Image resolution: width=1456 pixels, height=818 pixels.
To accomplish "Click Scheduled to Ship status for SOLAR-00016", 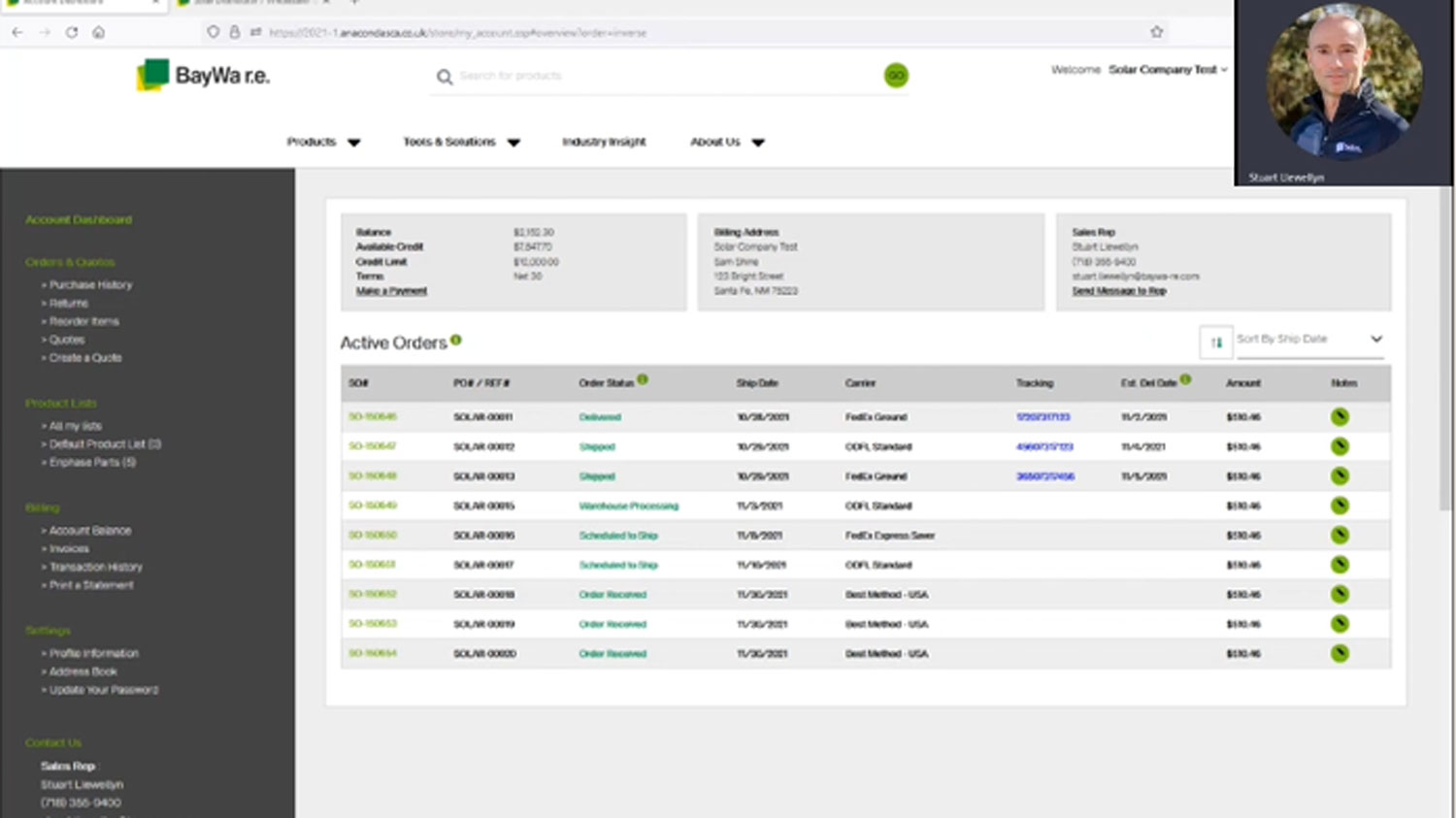I will tap(618, 536).
